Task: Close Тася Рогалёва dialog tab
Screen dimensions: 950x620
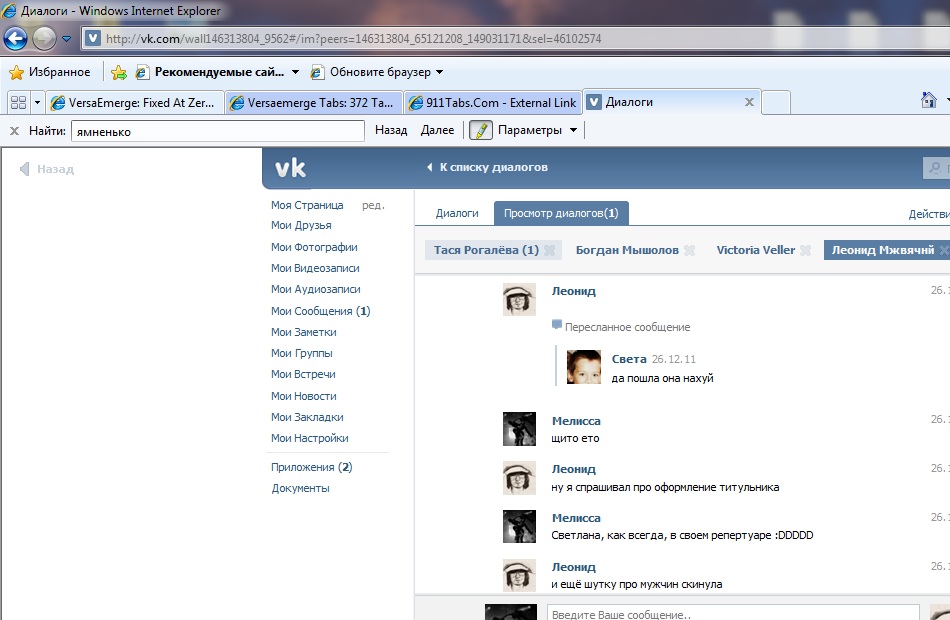Action: (550, 250)
